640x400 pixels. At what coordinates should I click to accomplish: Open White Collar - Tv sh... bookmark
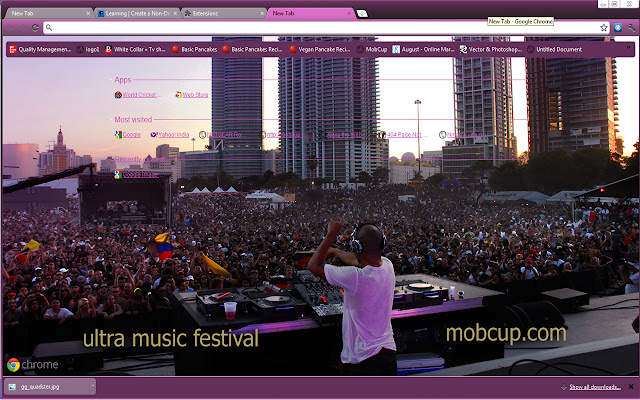coord(135,49)
